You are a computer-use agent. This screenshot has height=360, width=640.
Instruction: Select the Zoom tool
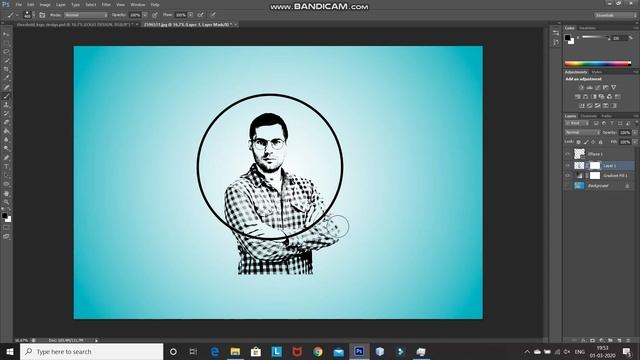[6, 202]
